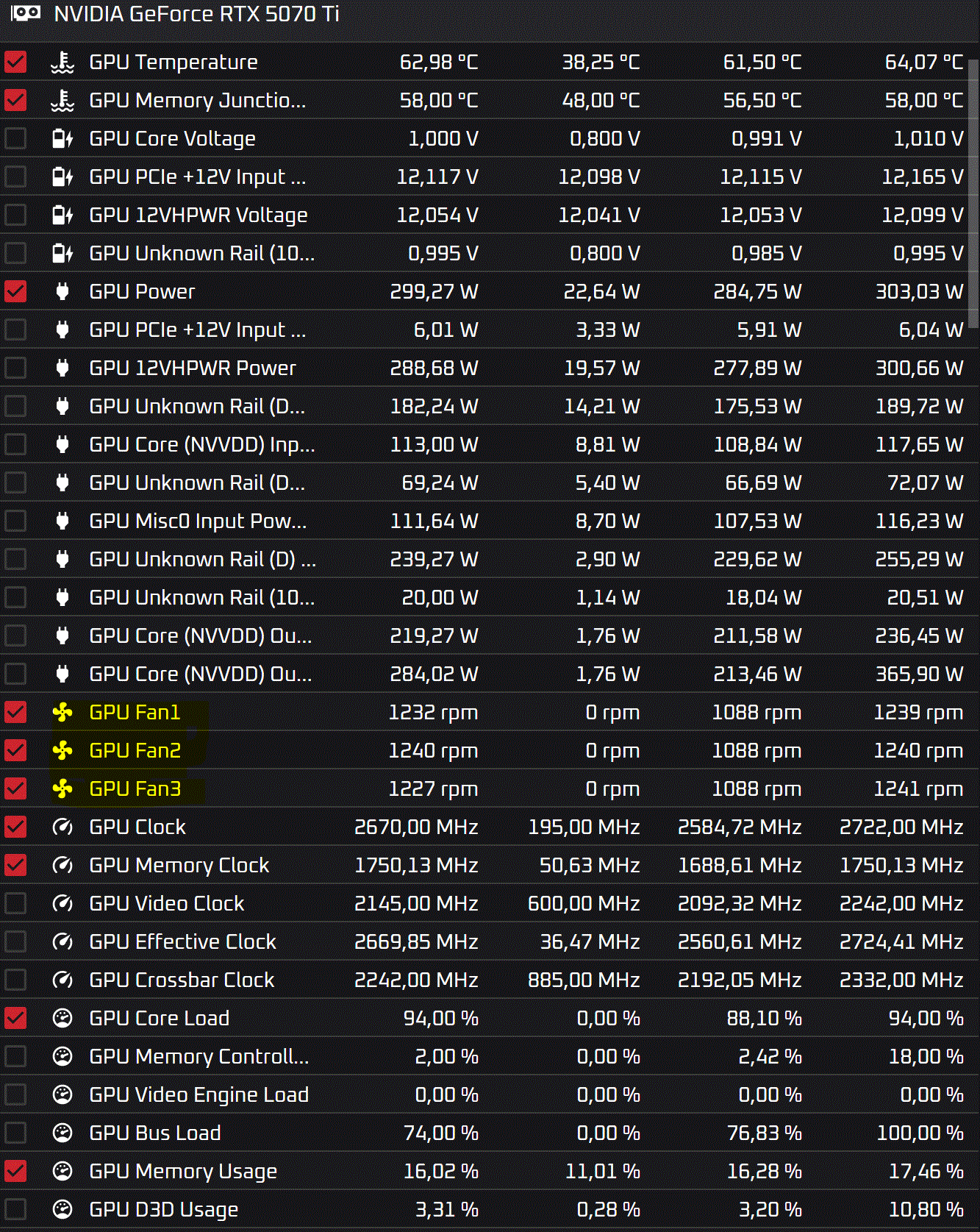The height and width of the screenshot is (1232, 980).
Task: Uncheck the GPU Clock checkbox
Action: pyautogui.click(x=15, y=827)
